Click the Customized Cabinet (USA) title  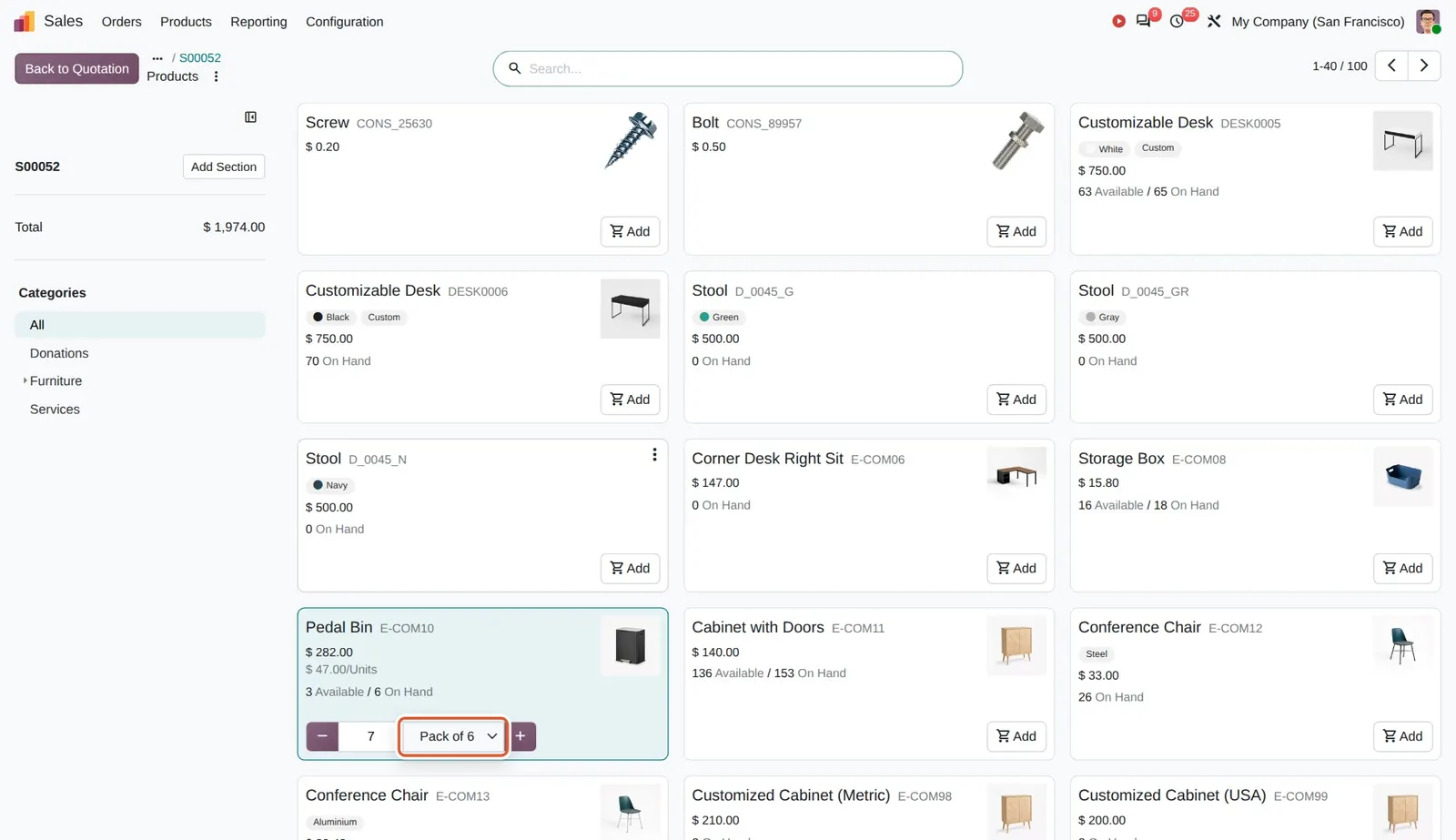pos(1172,795)
